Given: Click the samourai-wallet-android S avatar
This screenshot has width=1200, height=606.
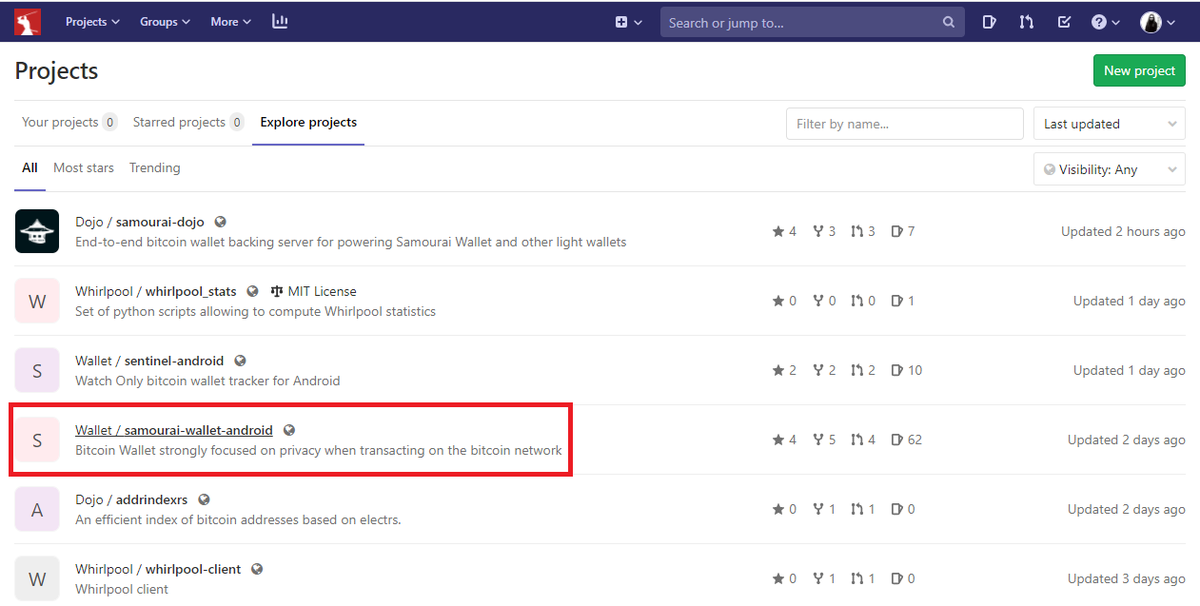Looking at the screenshot, I should click(x=37, y=440).
